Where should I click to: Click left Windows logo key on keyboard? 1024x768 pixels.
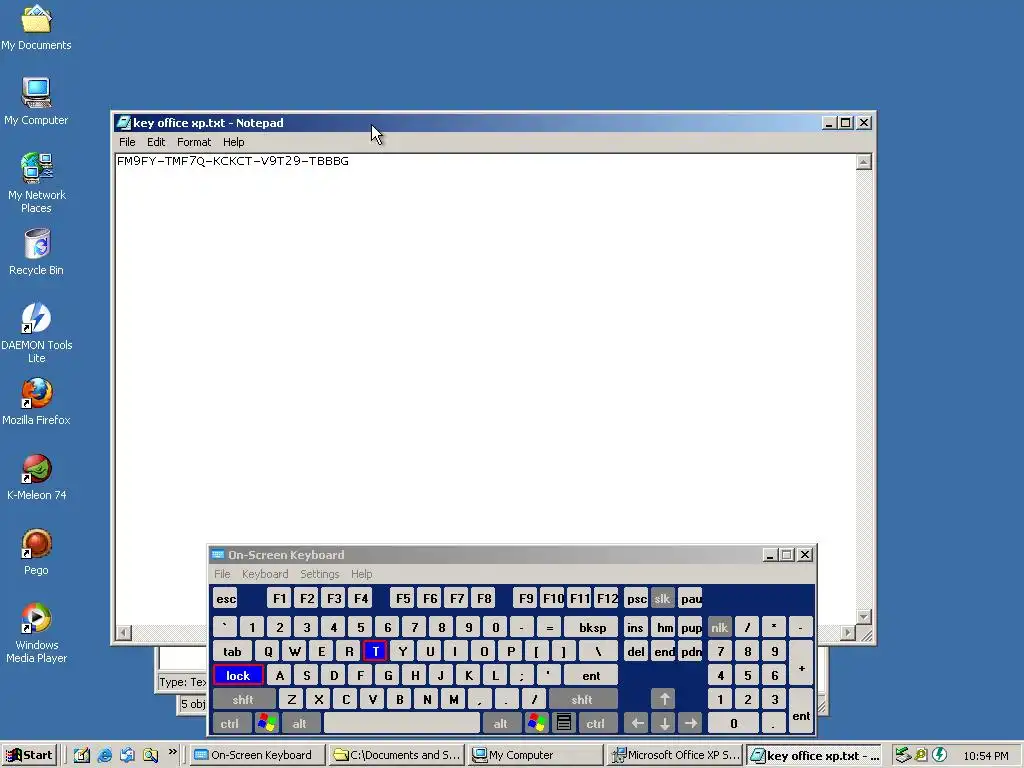coord(267,723)
